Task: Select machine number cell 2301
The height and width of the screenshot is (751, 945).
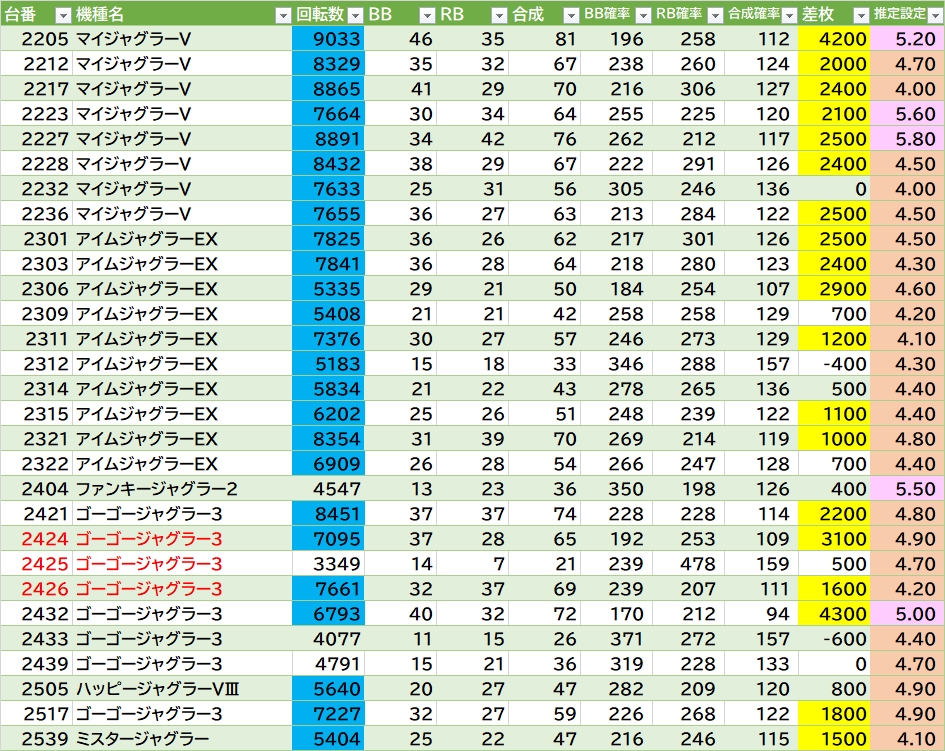Action: (x=37, y=239)
